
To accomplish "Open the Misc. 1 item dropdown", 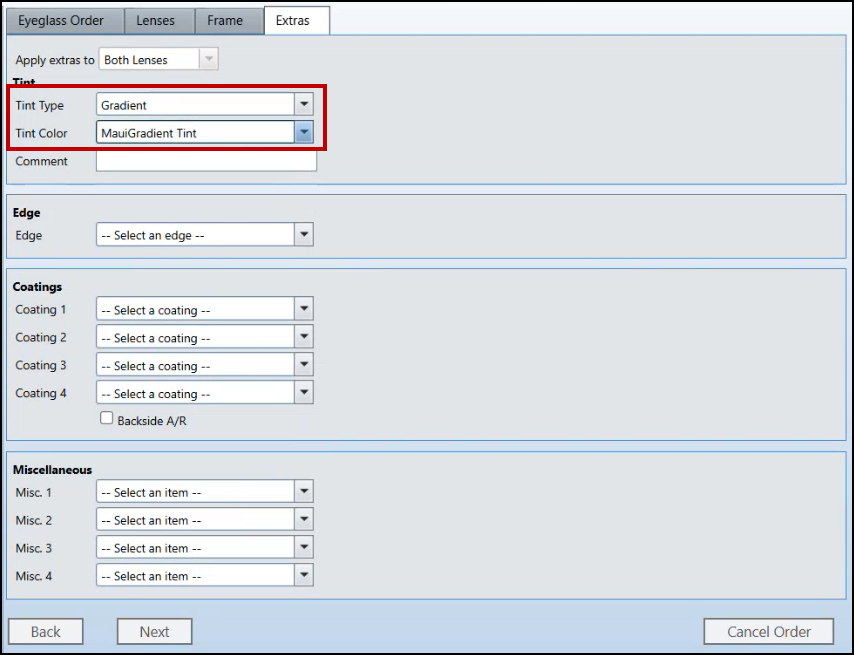I will 304,492.
